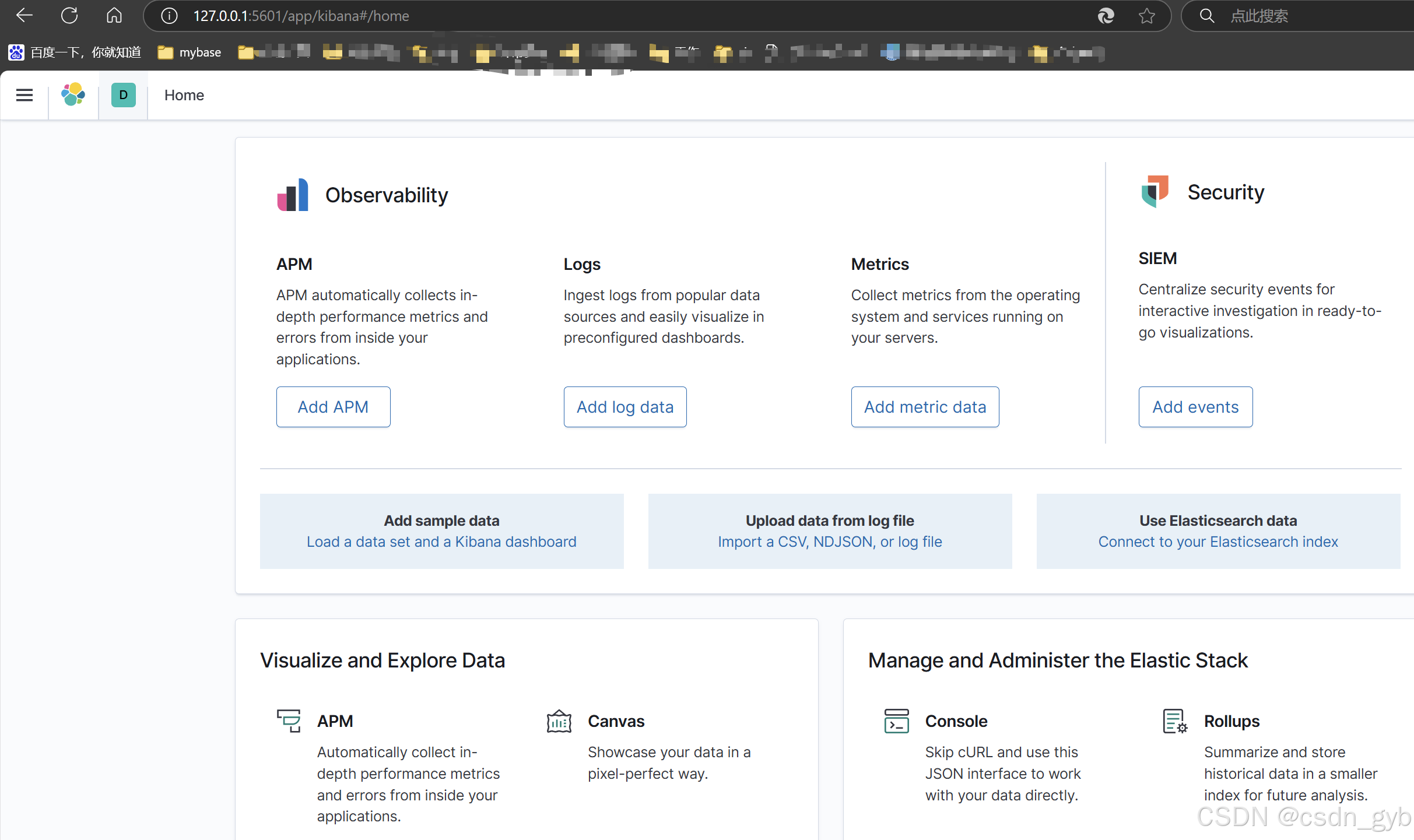Click the Add APM button
This screenshot has height=840, width=1414.
coord(333,407)
